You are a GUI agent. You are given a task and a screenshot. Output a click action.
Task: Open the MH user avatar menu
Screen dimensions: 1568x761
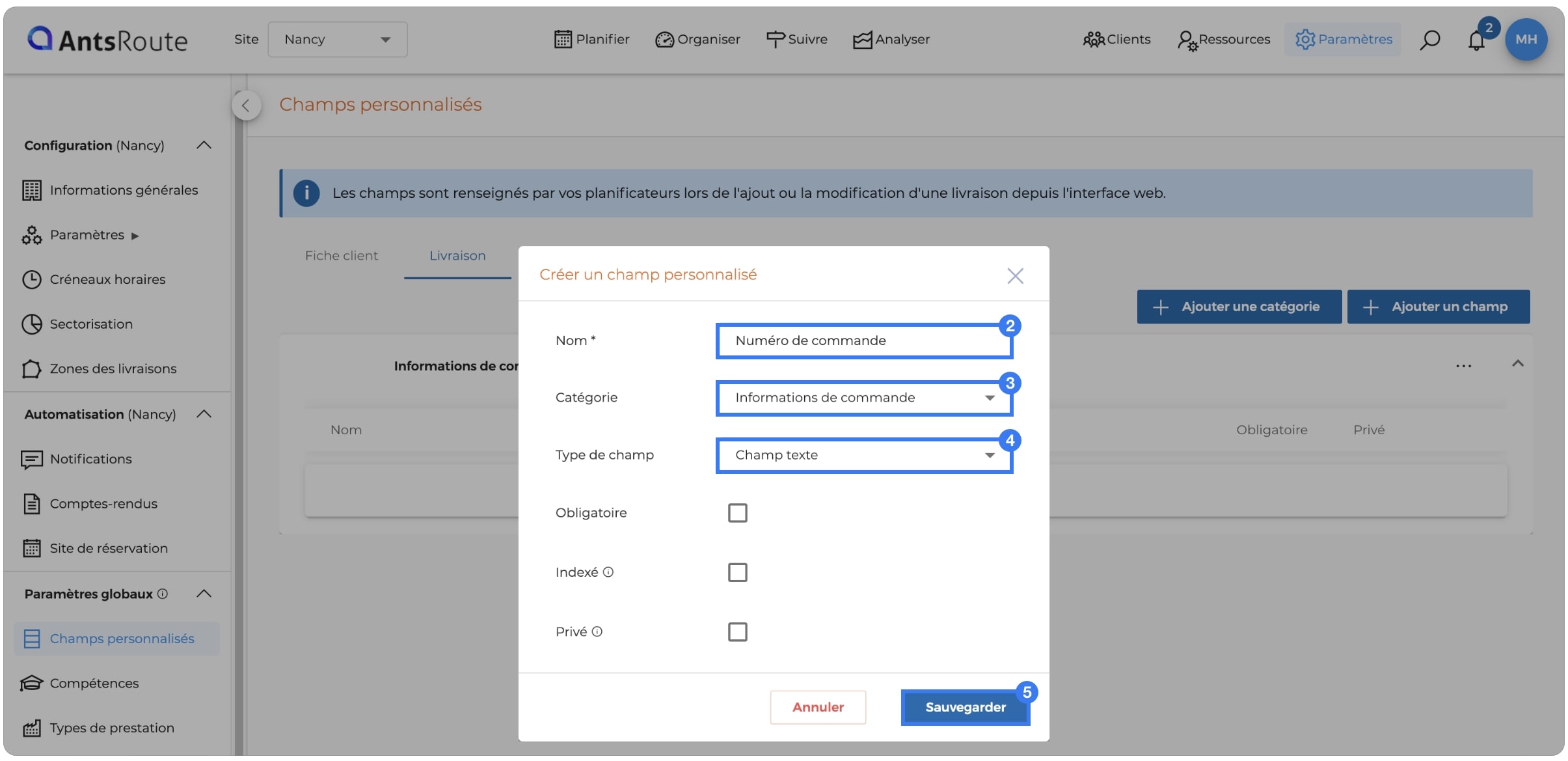[x=1526, y=40]
